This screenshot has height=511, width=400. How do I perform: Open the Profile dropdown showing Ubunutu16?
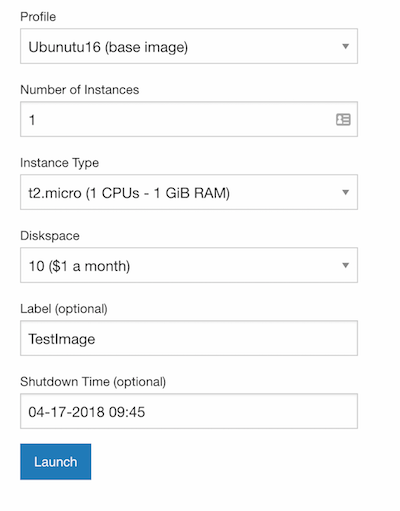[x=189, y=46]
